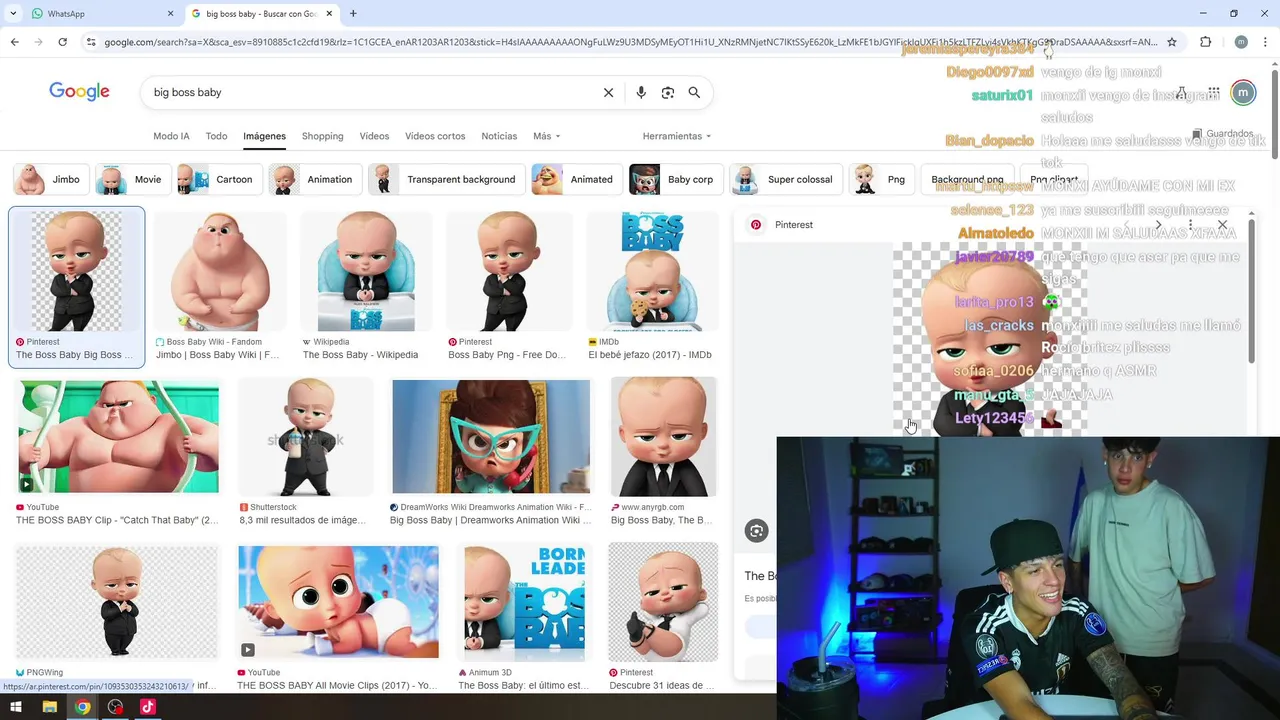This screenshot has height=720, width=1280.
Task: Switch to the Shopping tab
Action: coord(322,136)
